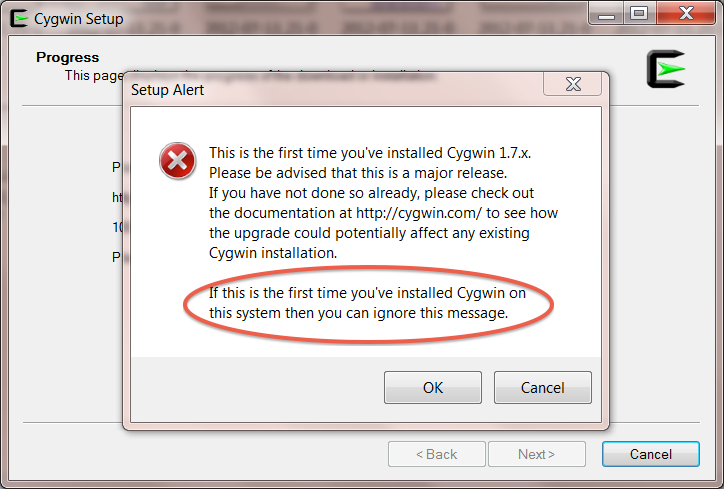Close the Setup Alert dialog with its X

click(573, 84)
